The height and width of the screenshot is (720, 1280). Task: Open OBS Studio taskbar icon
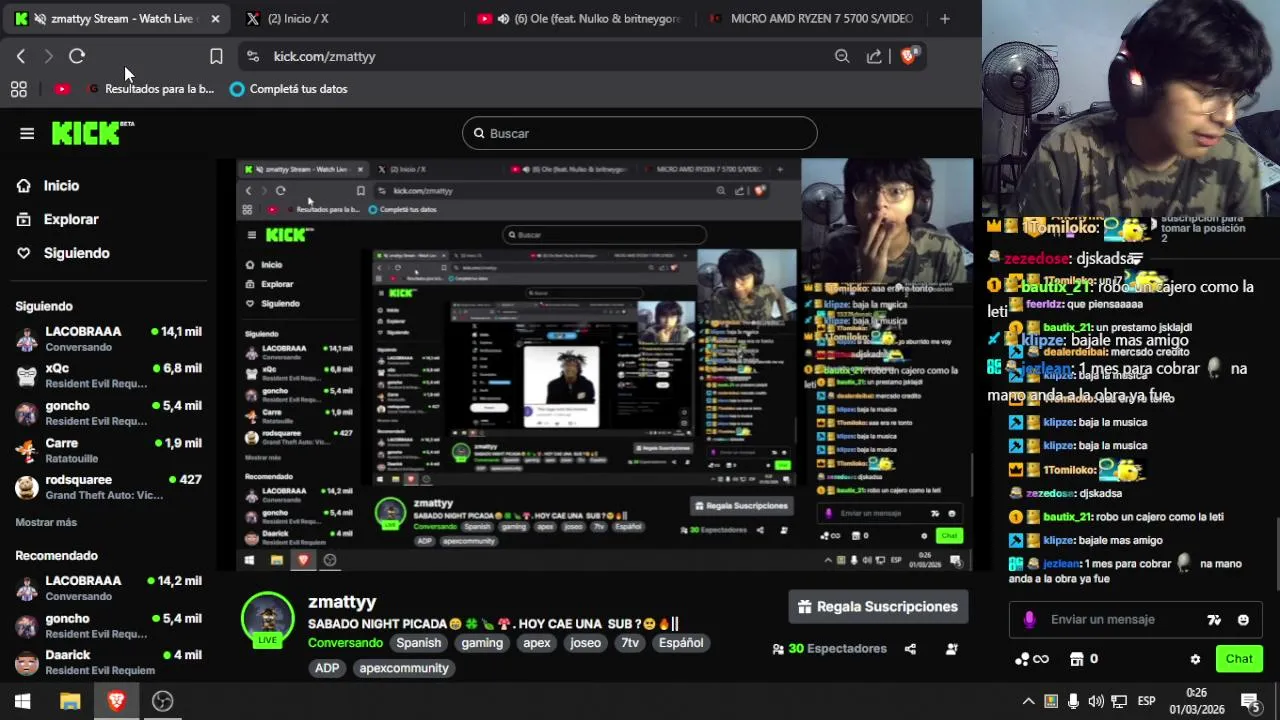[162, 701]
